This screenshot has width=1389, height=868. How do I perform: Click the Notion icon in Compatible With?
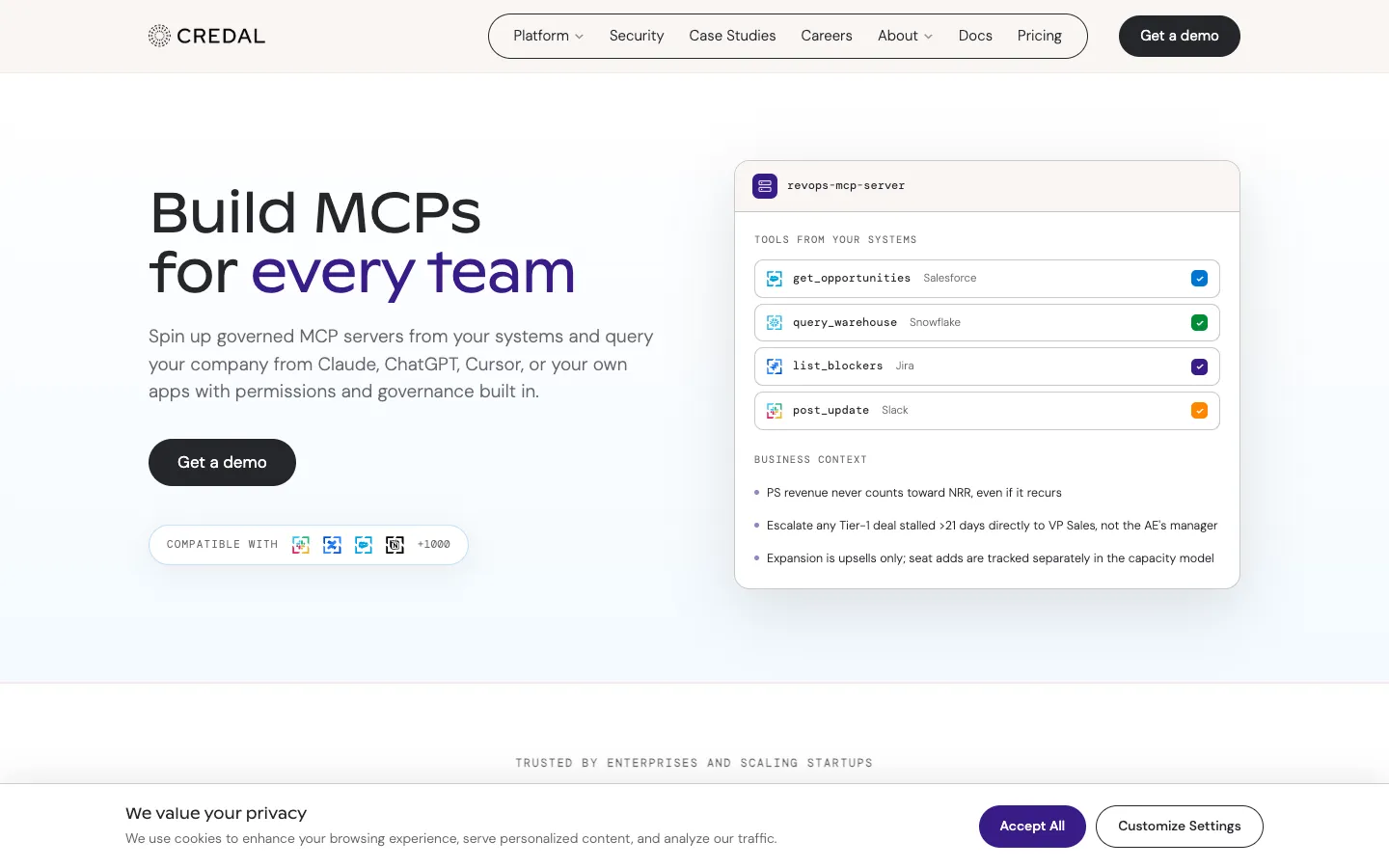(x=395, y=545)
